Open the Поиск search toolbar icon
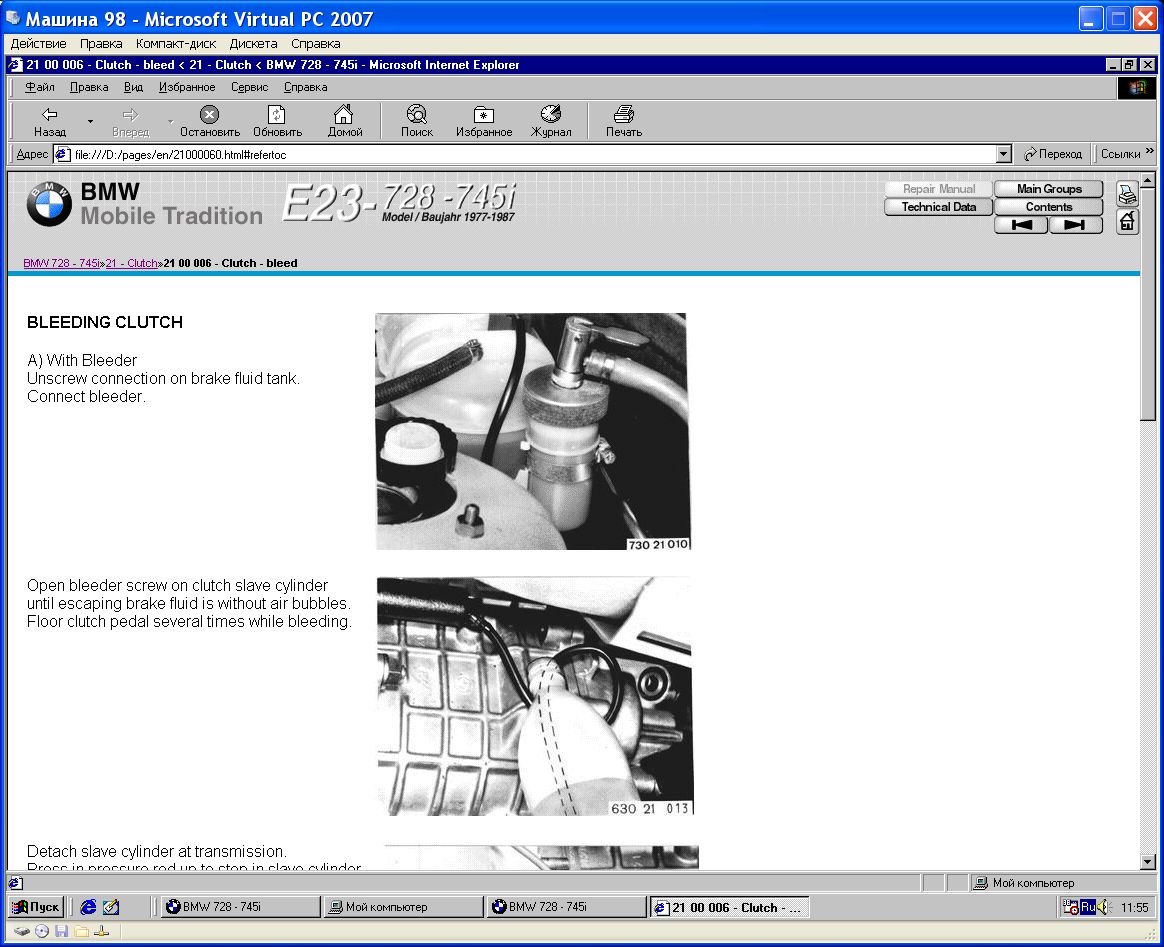This screenshot has width=1164, height=947. click(x=417, y=121)
